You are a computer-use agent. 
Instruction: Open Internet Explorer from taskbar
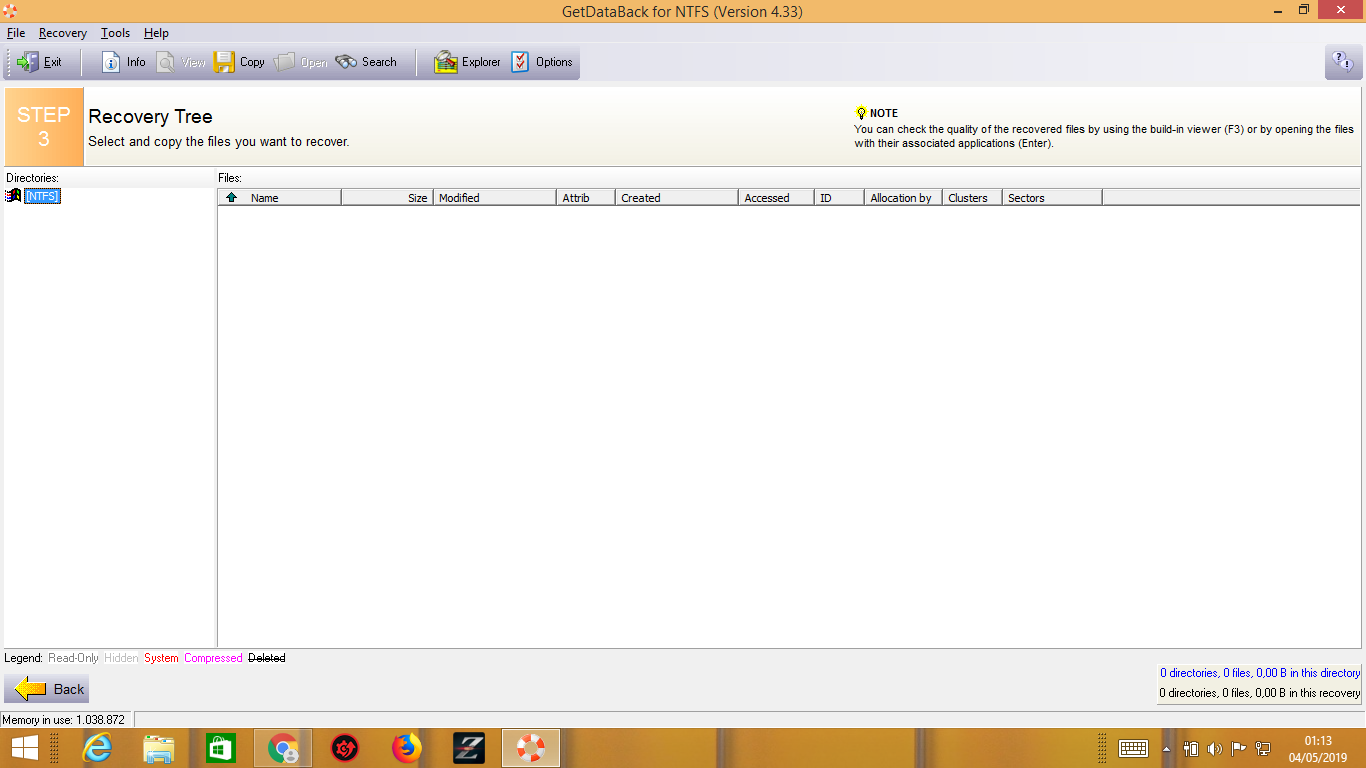[97, 748]
